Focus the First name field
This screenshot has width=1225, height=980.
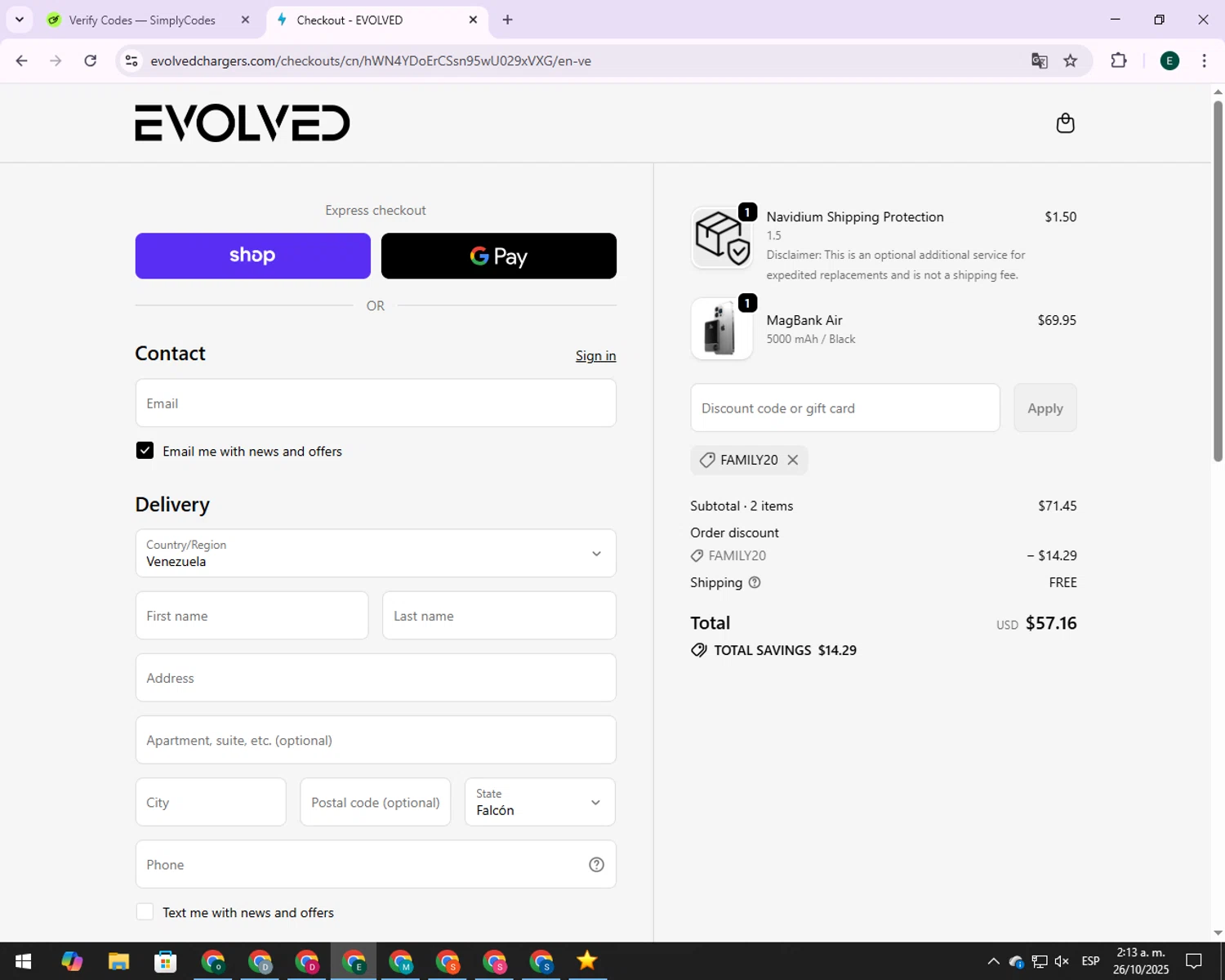pos(252,616)
